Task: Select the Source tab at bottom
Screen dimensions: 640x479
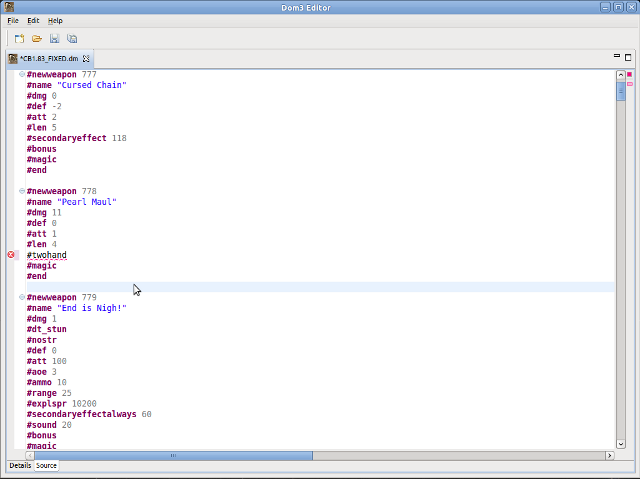Action: 46,466
